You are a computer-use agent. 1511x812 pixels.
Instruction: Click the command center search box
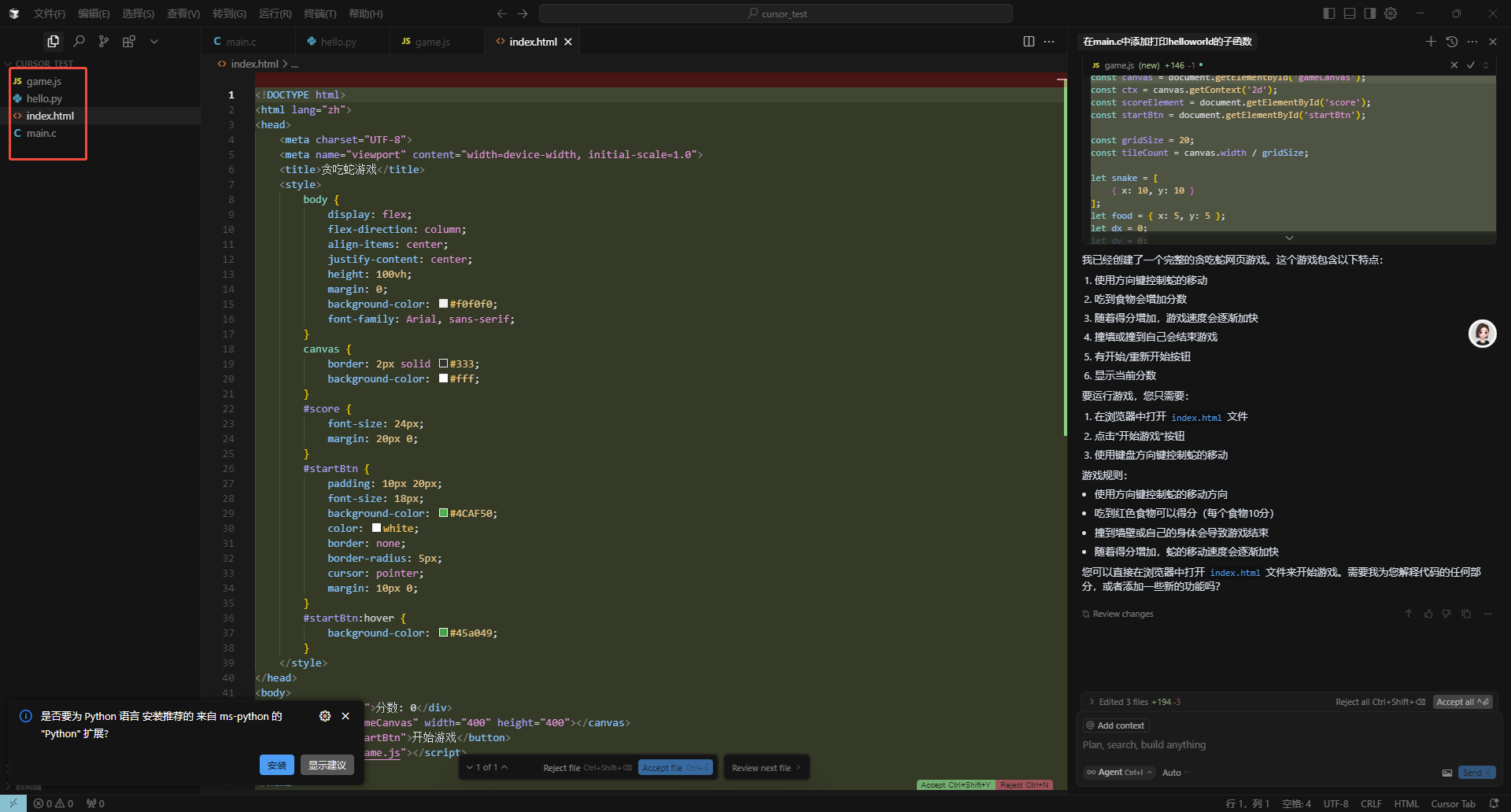(776, 13)
